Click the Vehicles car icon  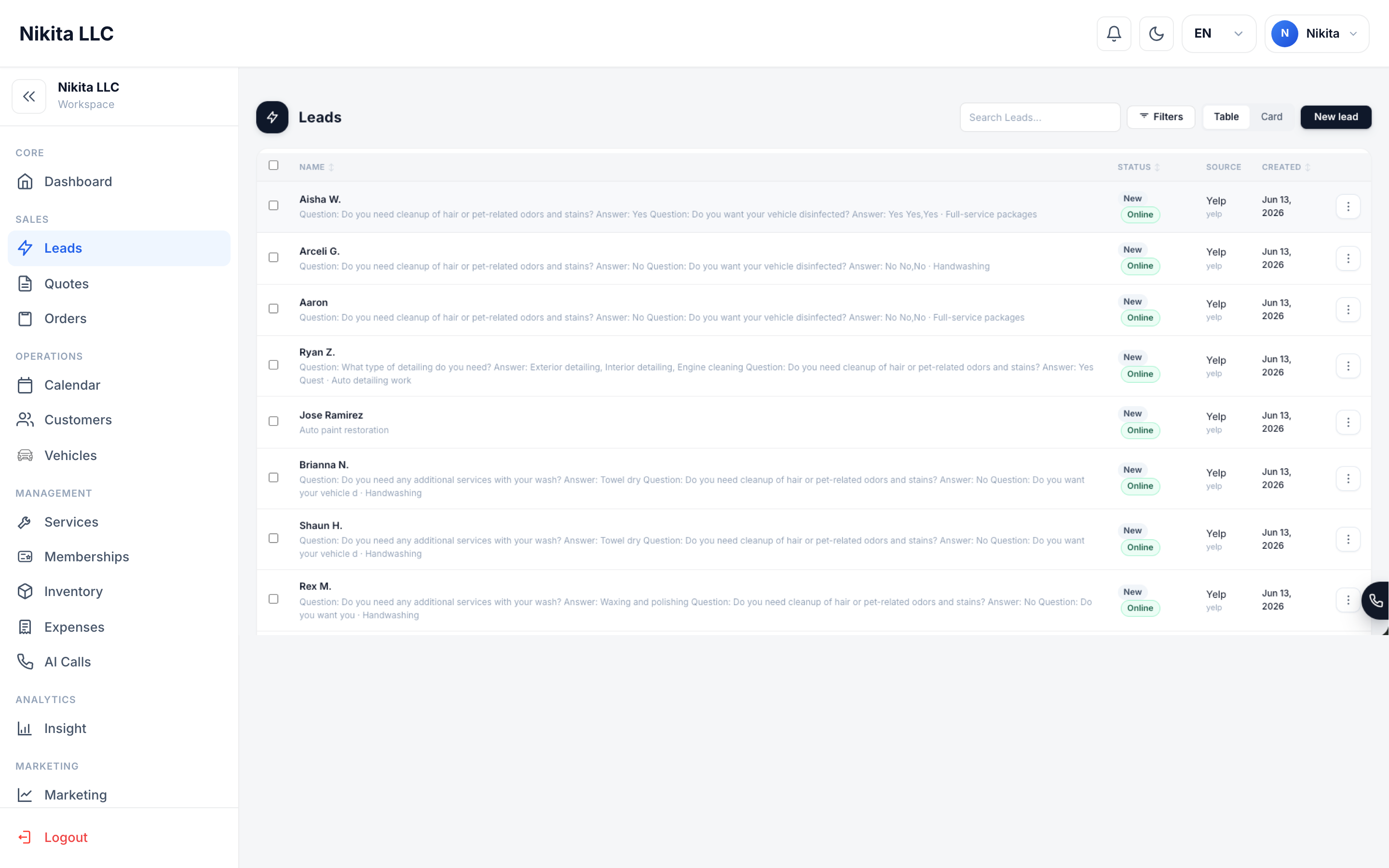[25, 455]
